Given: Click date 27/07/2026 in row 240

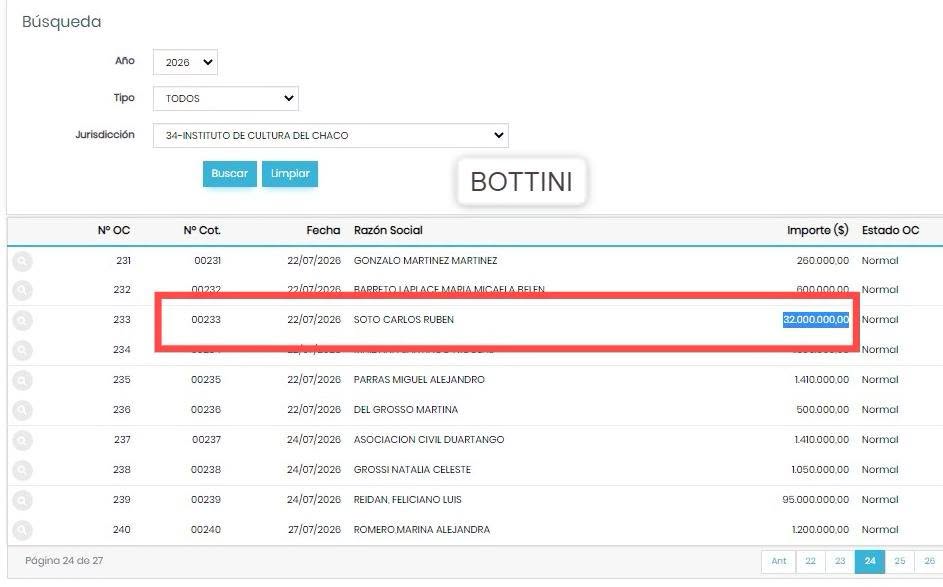Looking at the screenshot, I should pos(314,530).
